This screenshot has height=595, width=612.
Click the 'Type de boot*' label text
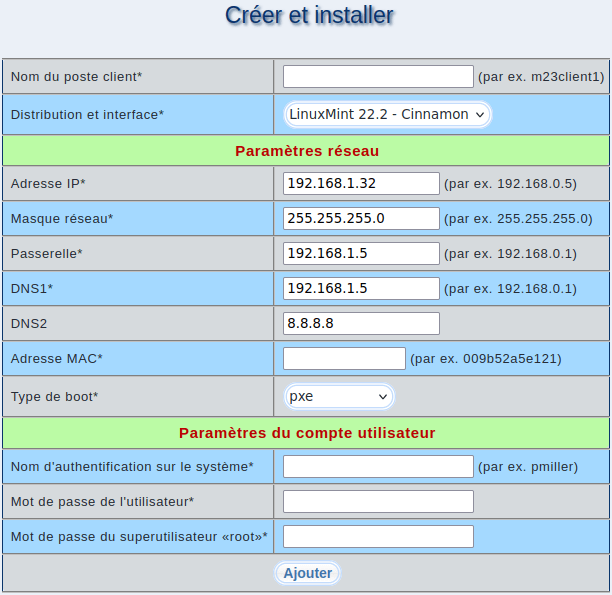54,396
